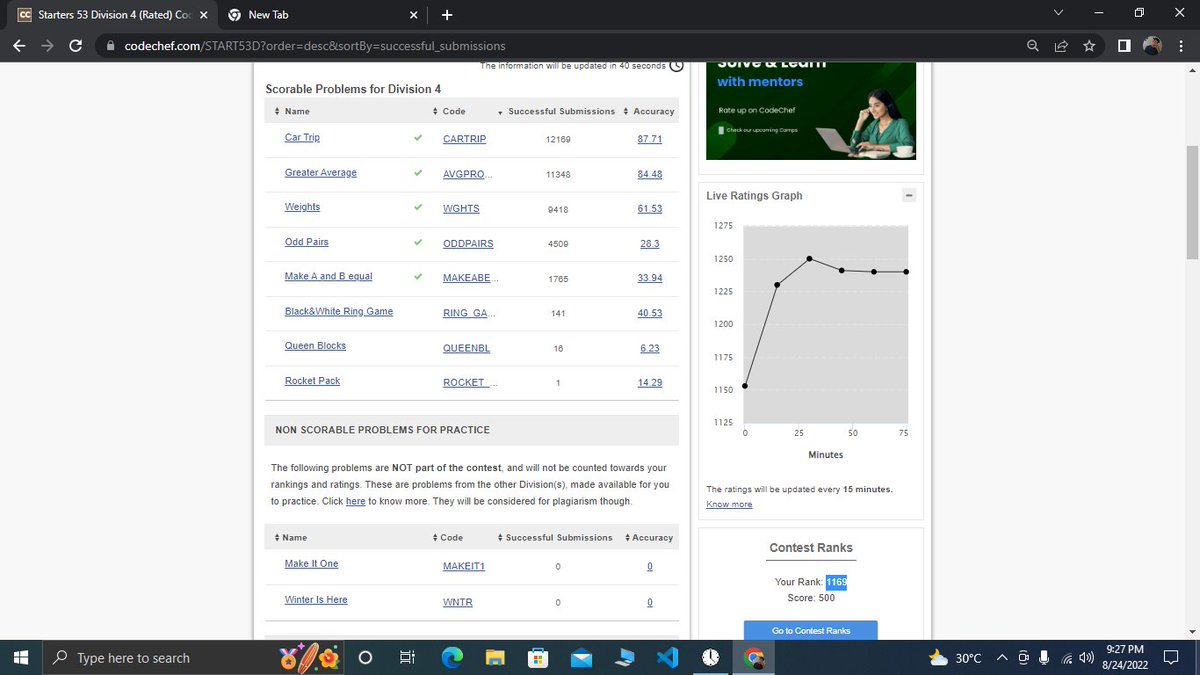The image size is (1200, 675).
Task: Open the Greater Average problem
Action: pos(320,172)
